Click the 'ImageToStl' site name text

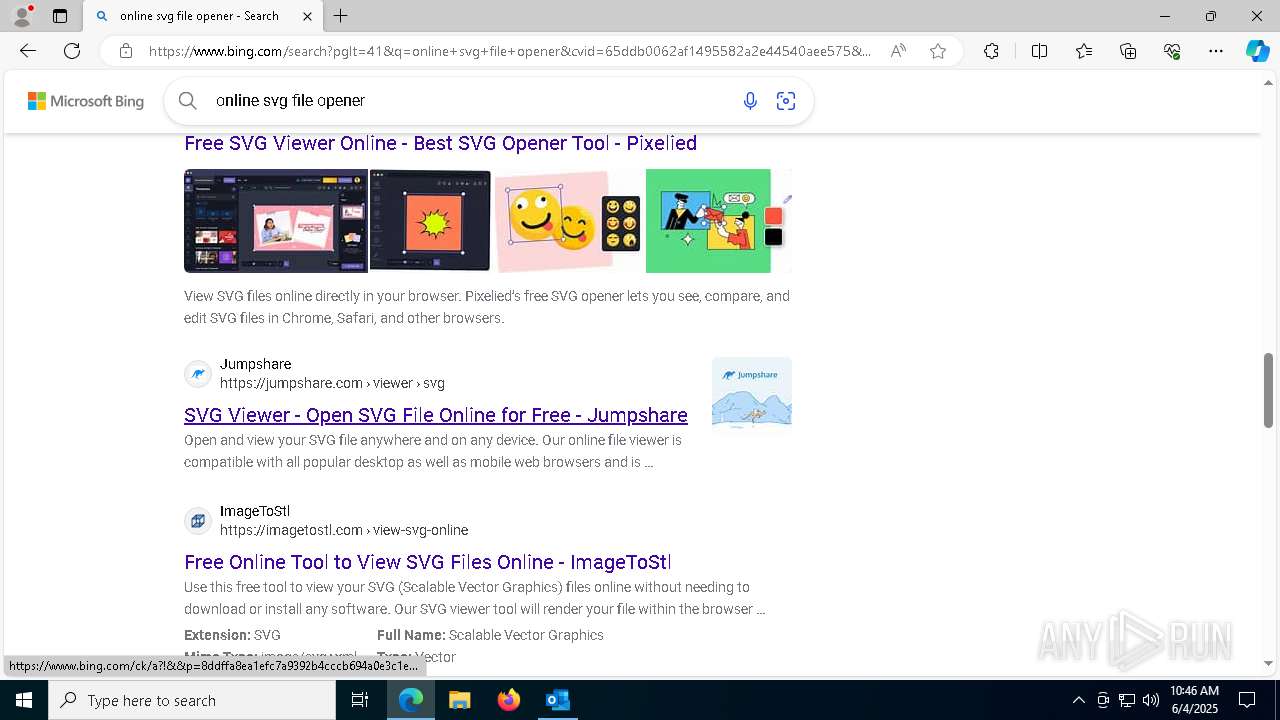pyautogui.click(x=255, y=511)
